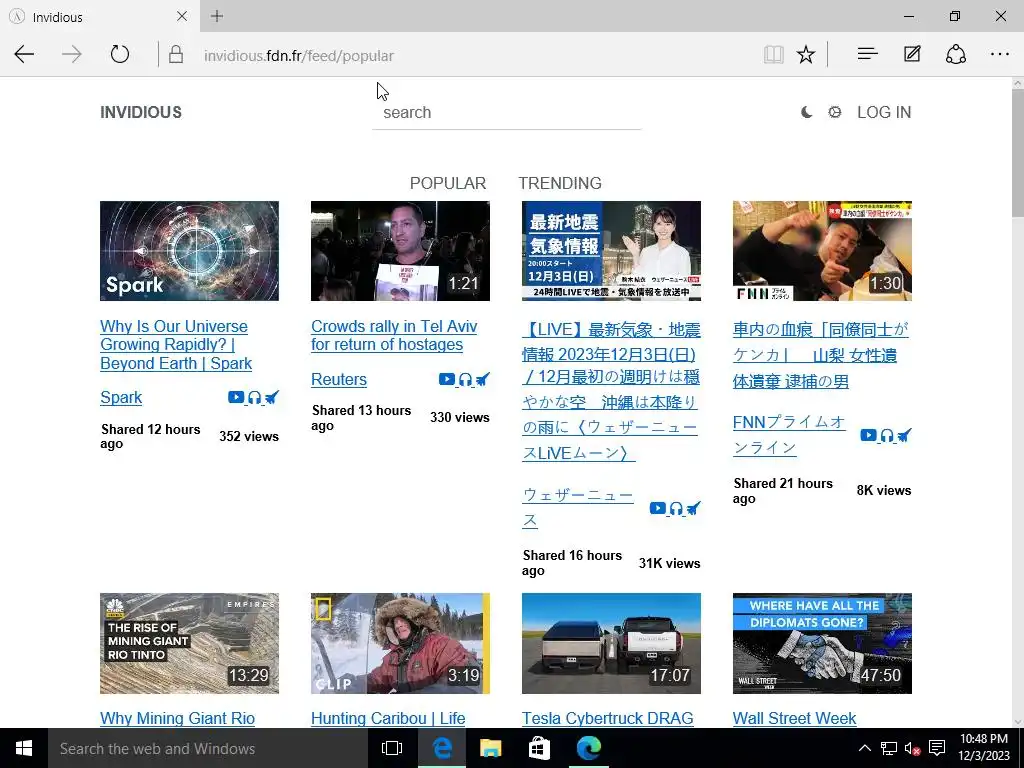Open File Explorer from the taskbar
The width and height of the screenshot is (1024, 768).
(490, 748)
